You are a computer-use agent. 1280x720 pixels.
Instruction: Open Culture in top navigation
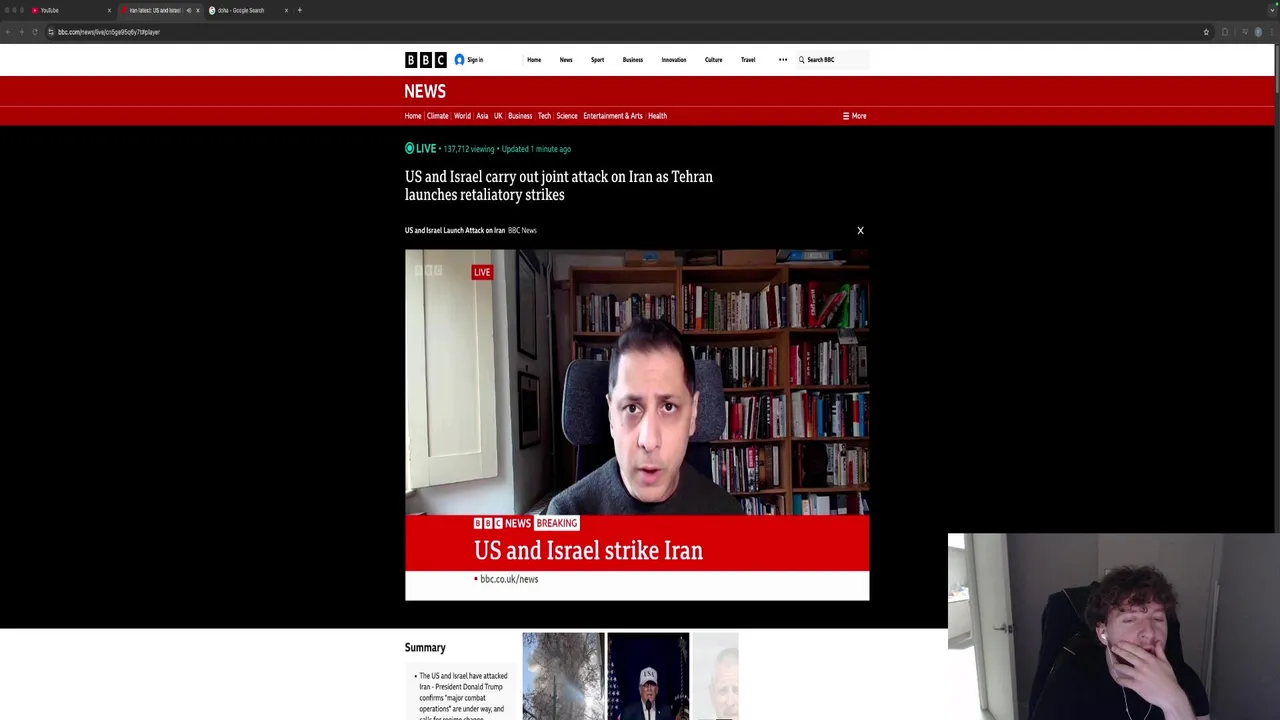click(713, 60)
